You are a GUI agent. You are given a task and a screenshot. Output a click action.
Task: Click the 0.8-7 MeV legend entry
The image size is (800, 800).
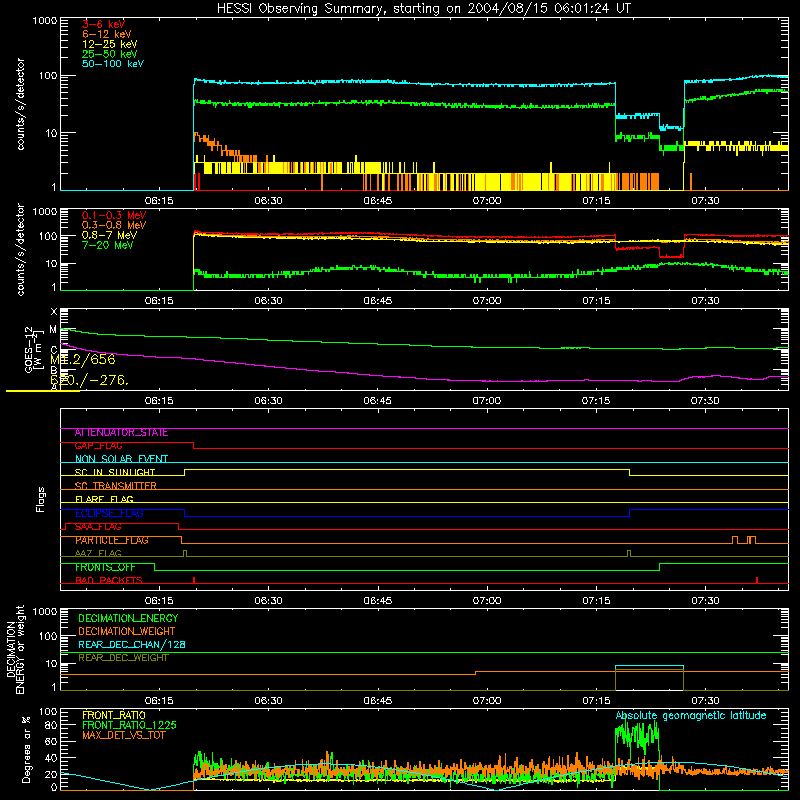(109, 235)
